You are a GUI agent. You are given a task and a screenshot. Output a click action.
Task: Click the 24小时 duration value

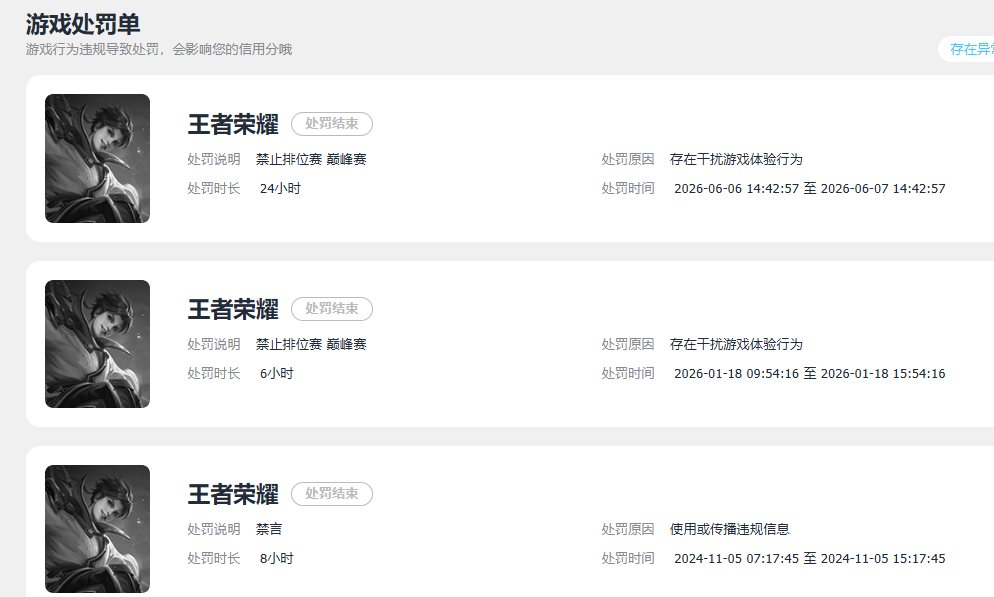280,188
